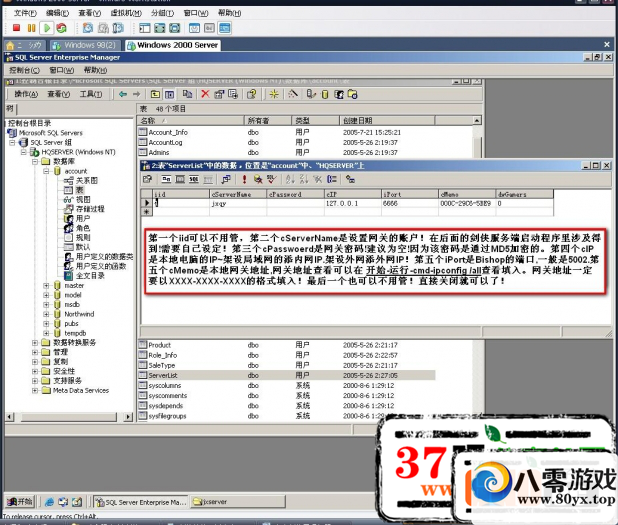Click table list scrollbar up arrow
This screenshot has width=618, height=525.
click(477, 121)
